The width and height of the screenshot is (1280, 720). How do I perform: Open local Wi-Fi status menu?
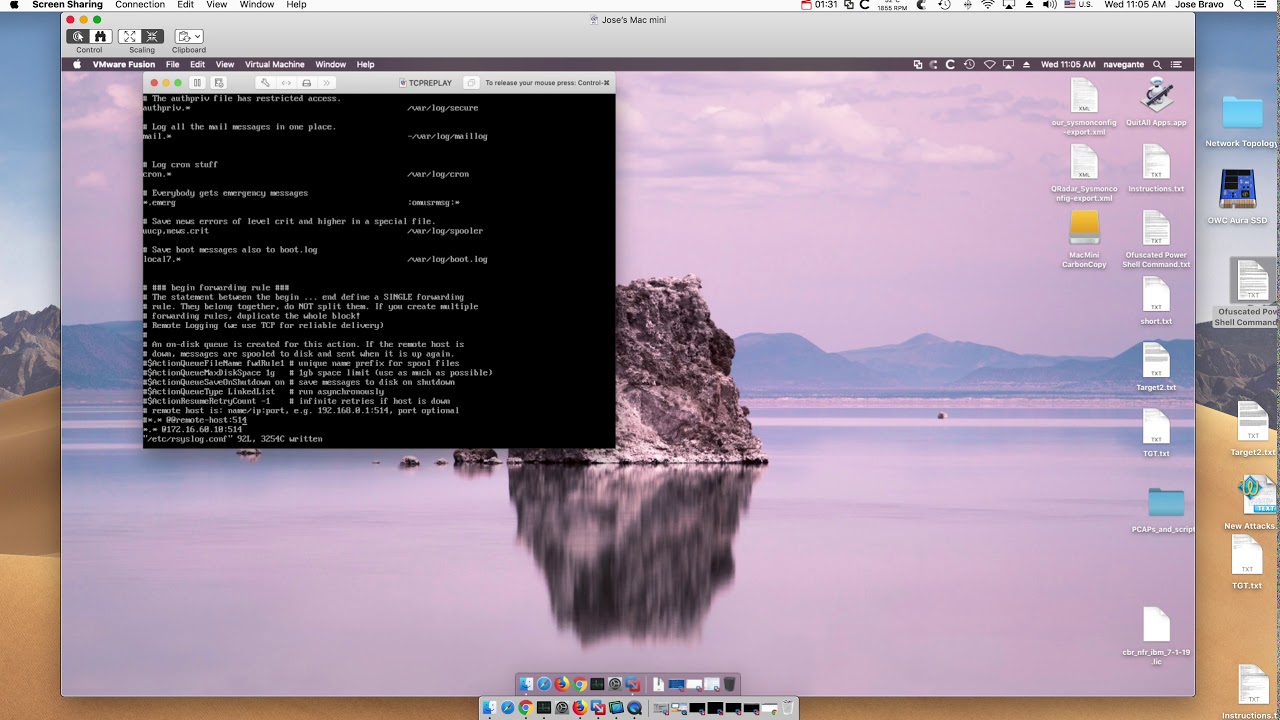[x=988, y=5]
